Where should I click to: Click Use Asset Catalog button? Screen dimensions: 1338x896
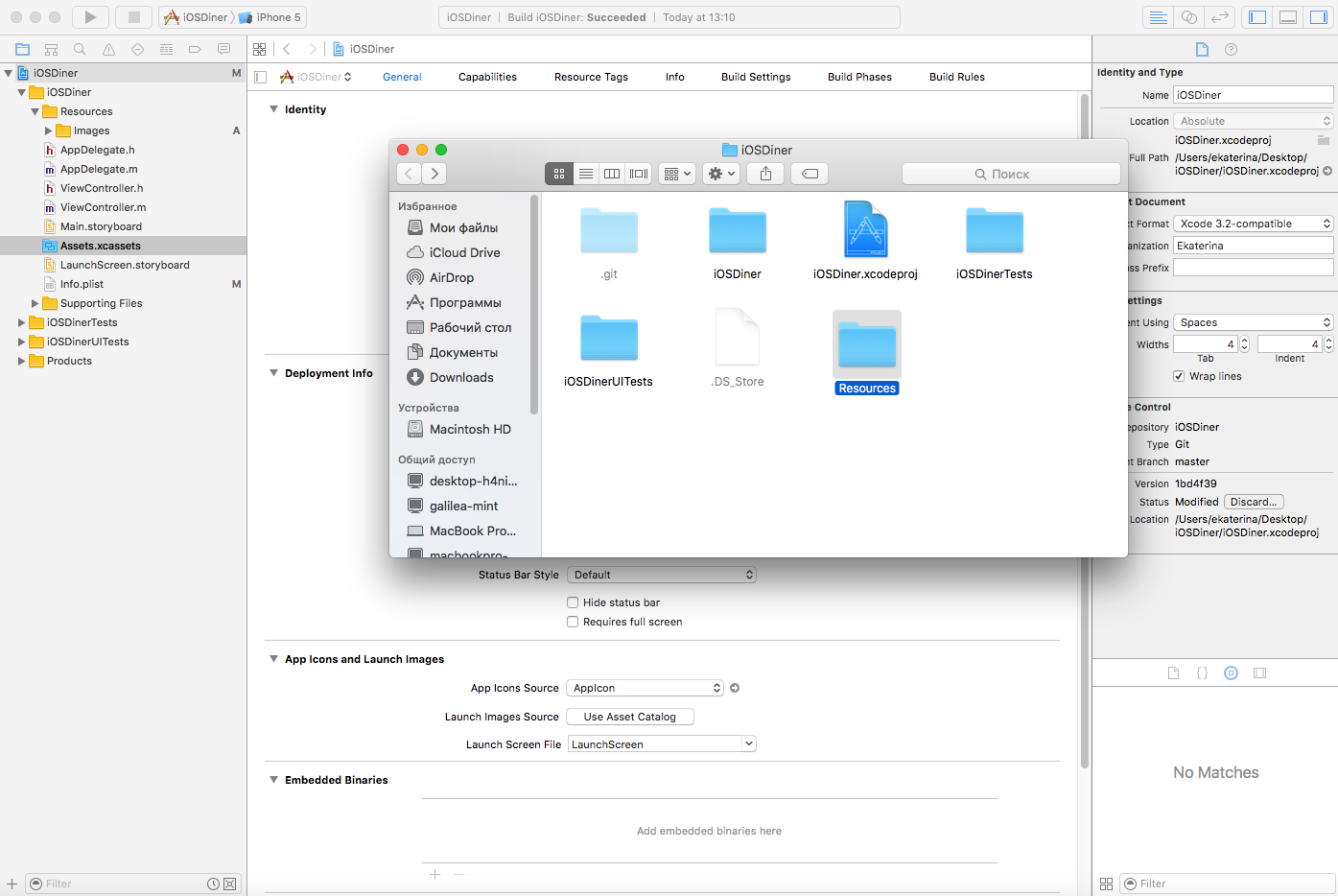tap(630, 717)
